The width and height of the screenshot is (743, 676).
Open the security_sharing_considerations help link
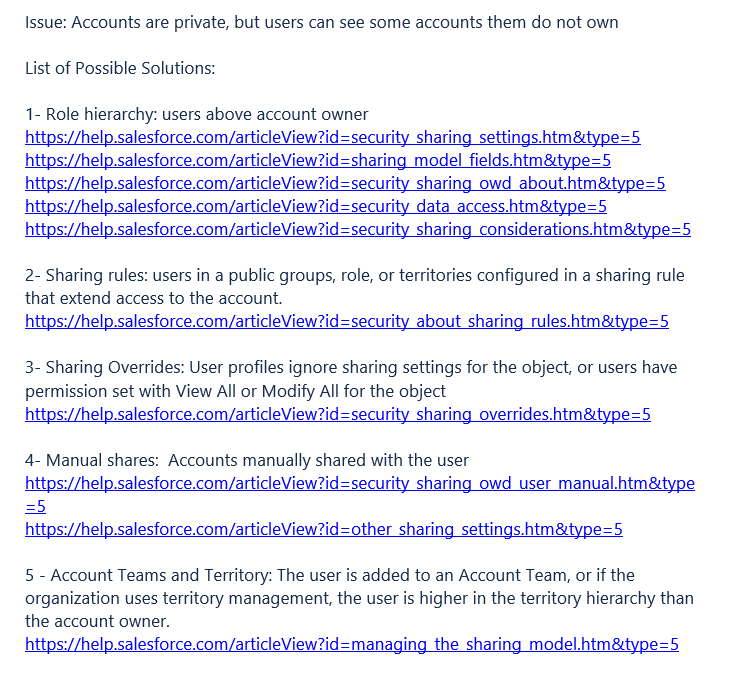[358, 229]
